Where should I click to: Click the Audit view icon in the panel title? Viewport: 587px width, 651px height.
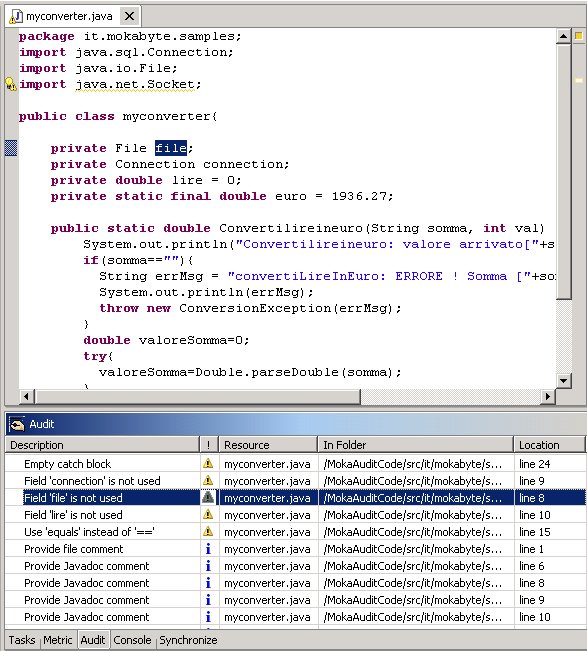pos(17,424)
